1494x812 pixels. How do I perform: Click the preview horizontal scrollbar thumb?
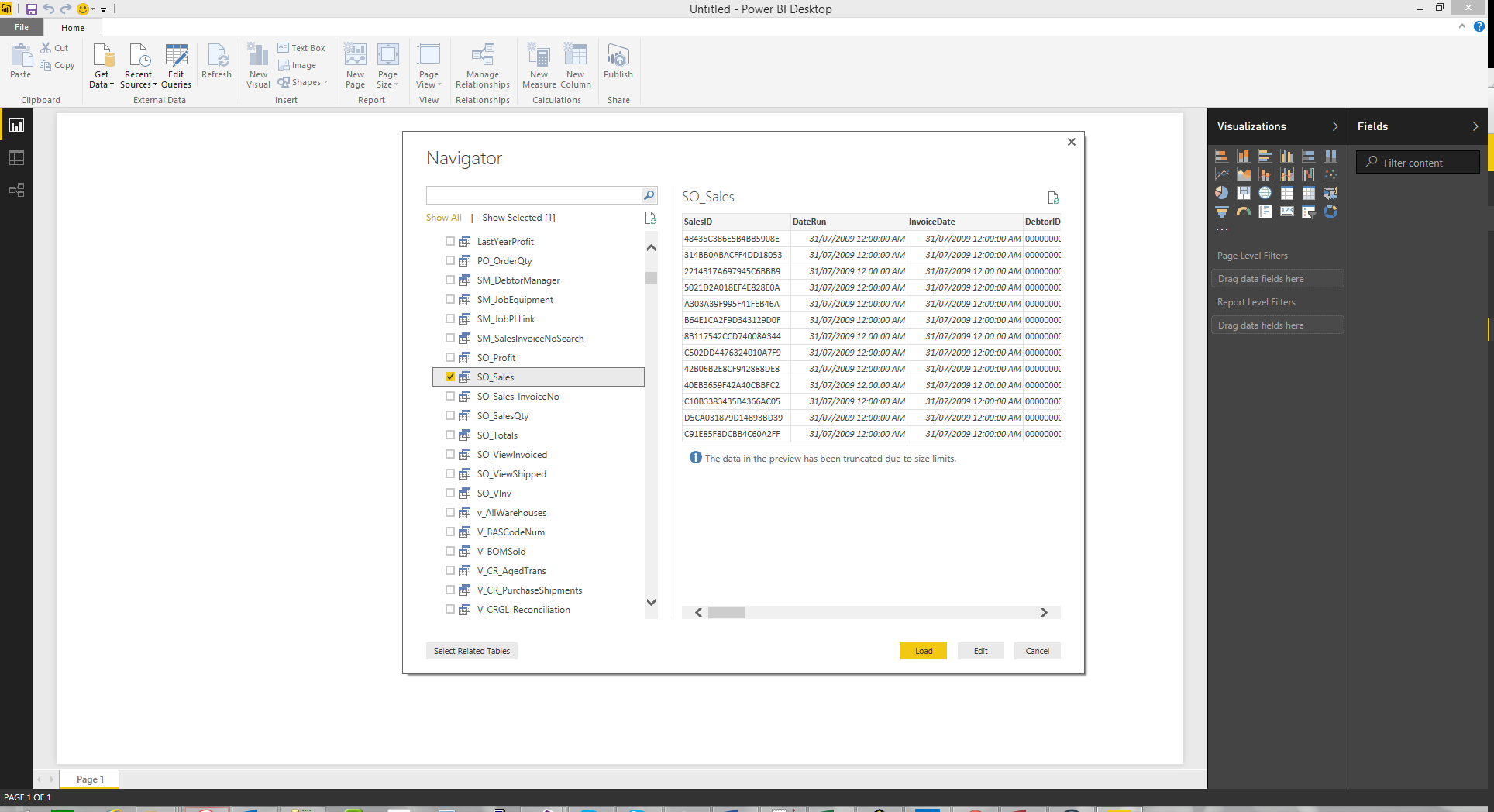pos(726,612)
